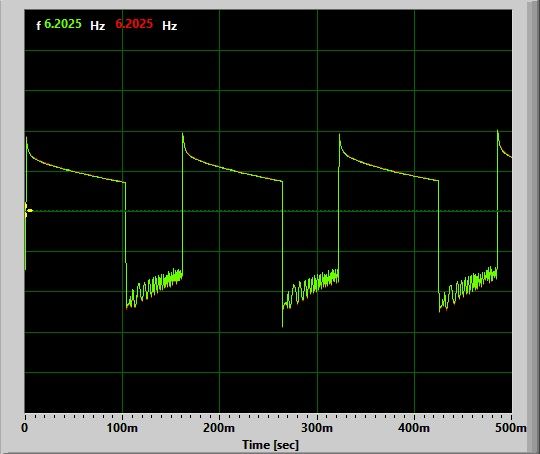This screenshot has width=540, height=454.
Task: Click the Hz unit after the red value
Action: point(169,26)
